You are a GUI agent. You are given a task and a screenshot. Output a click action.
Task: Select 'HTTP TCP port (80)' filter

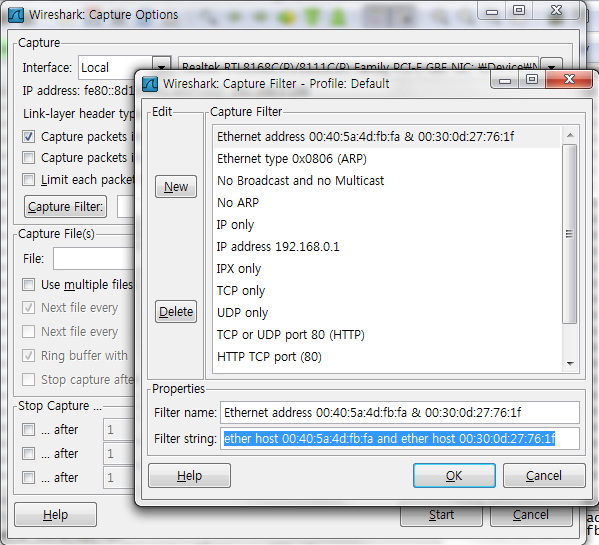[387, 357]
